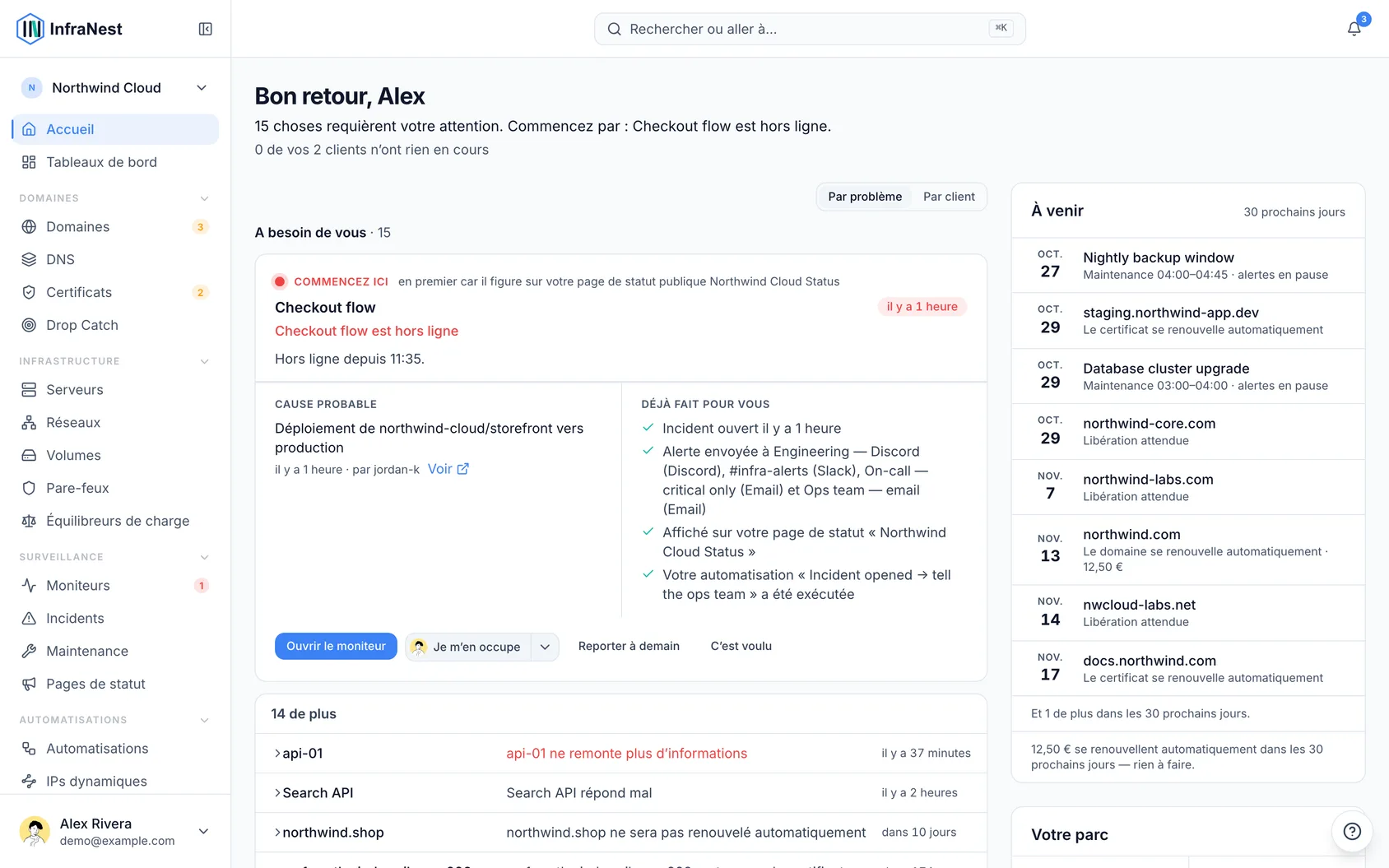The height and width of the screenshot is (868, 1389).
Task: Open Automatisations in the sidebar
Action: (x=115, y=748)
